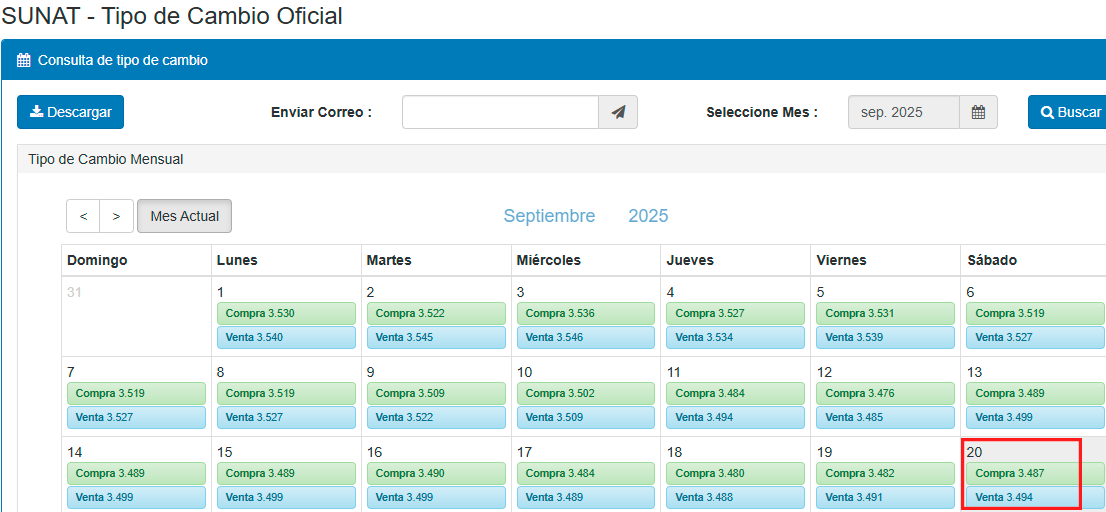Click the Buscar search button
The height and width of the screenshot is (512, 1106).
point(1067,112)
